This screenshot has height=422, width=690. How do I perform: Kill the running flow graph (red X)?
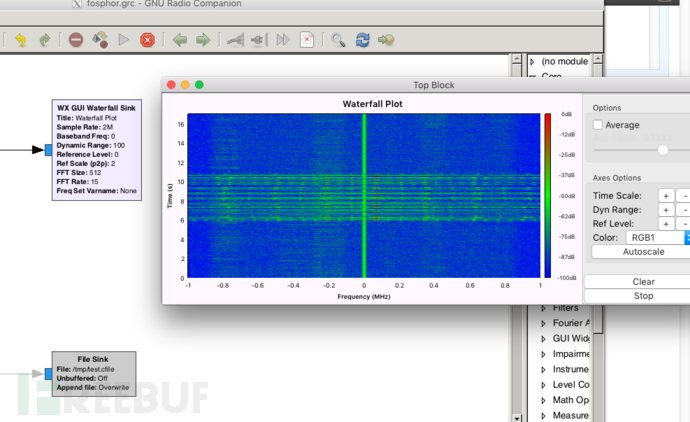(147, 40)
